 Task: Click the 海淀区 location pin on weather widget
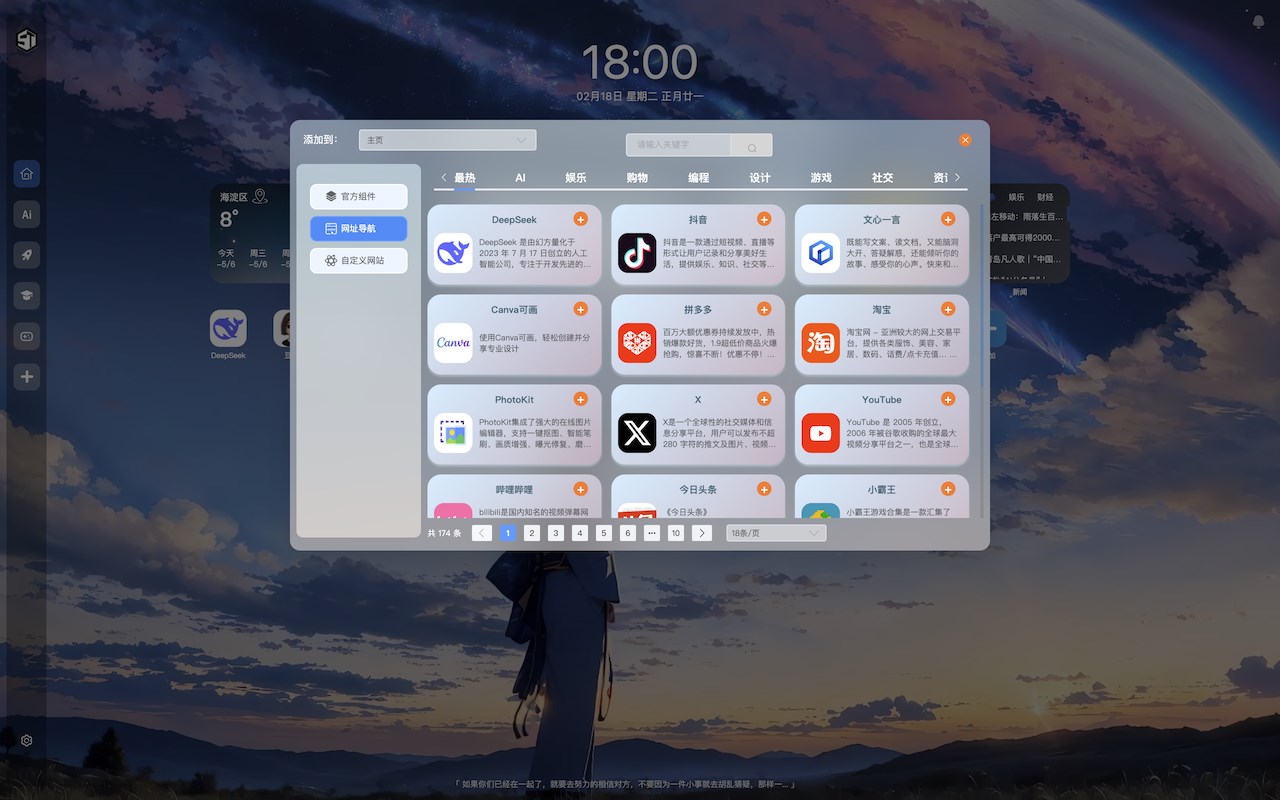260,196
